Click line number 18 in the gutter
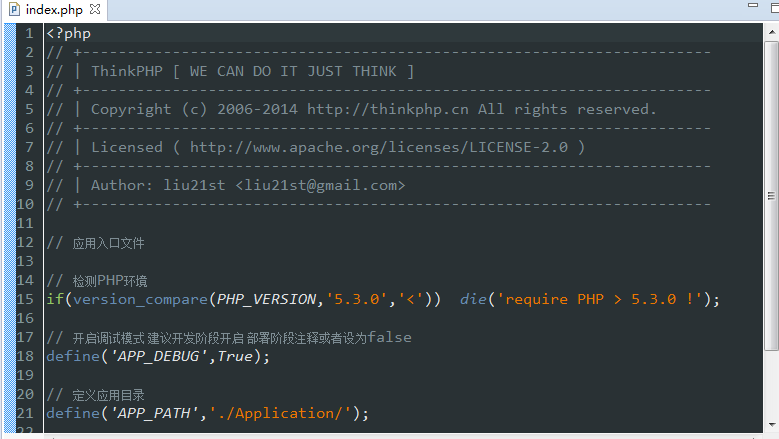779x439 pixels. (x=25, y=357)
